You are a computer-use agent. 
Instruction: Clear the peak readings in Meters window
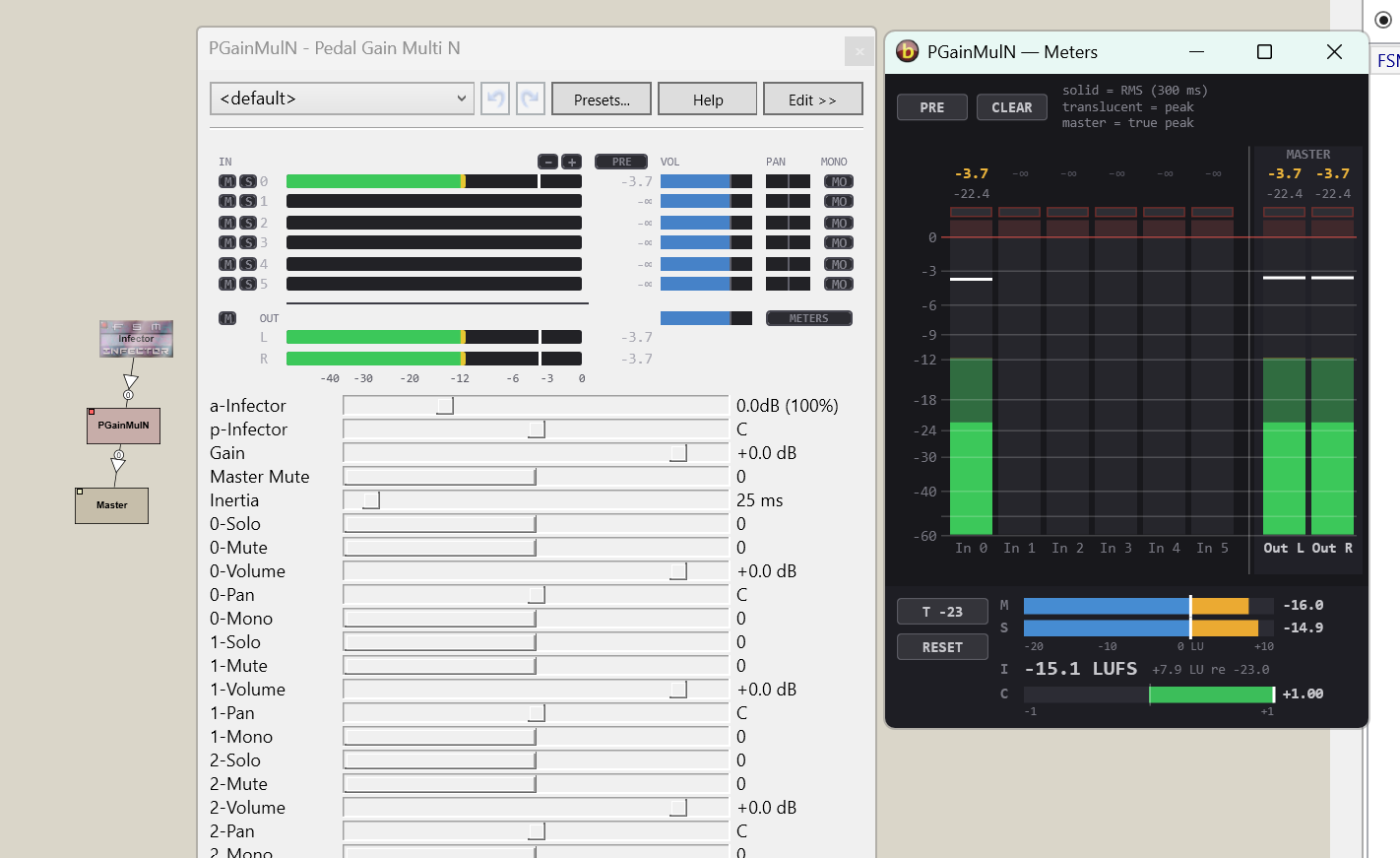pos(1012,107)
